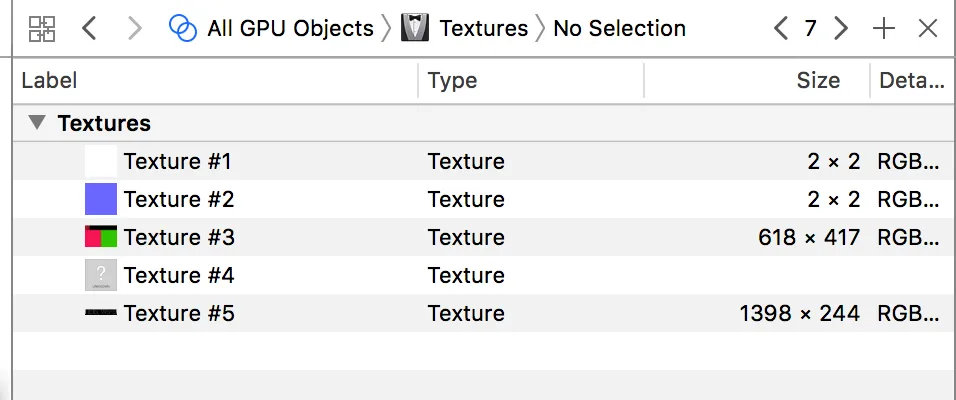
Task: Go forward with the right chevron
Action: point(135,28)
